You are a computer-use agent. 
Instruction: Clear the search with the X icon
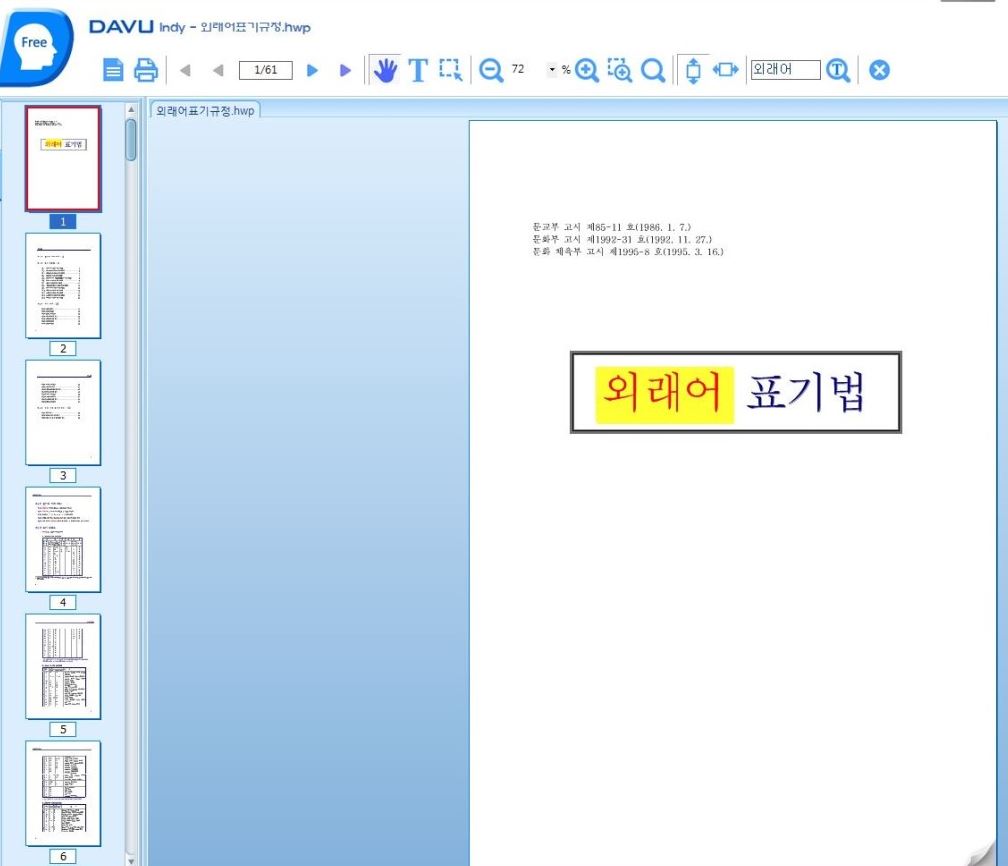[x=878, y=70]
